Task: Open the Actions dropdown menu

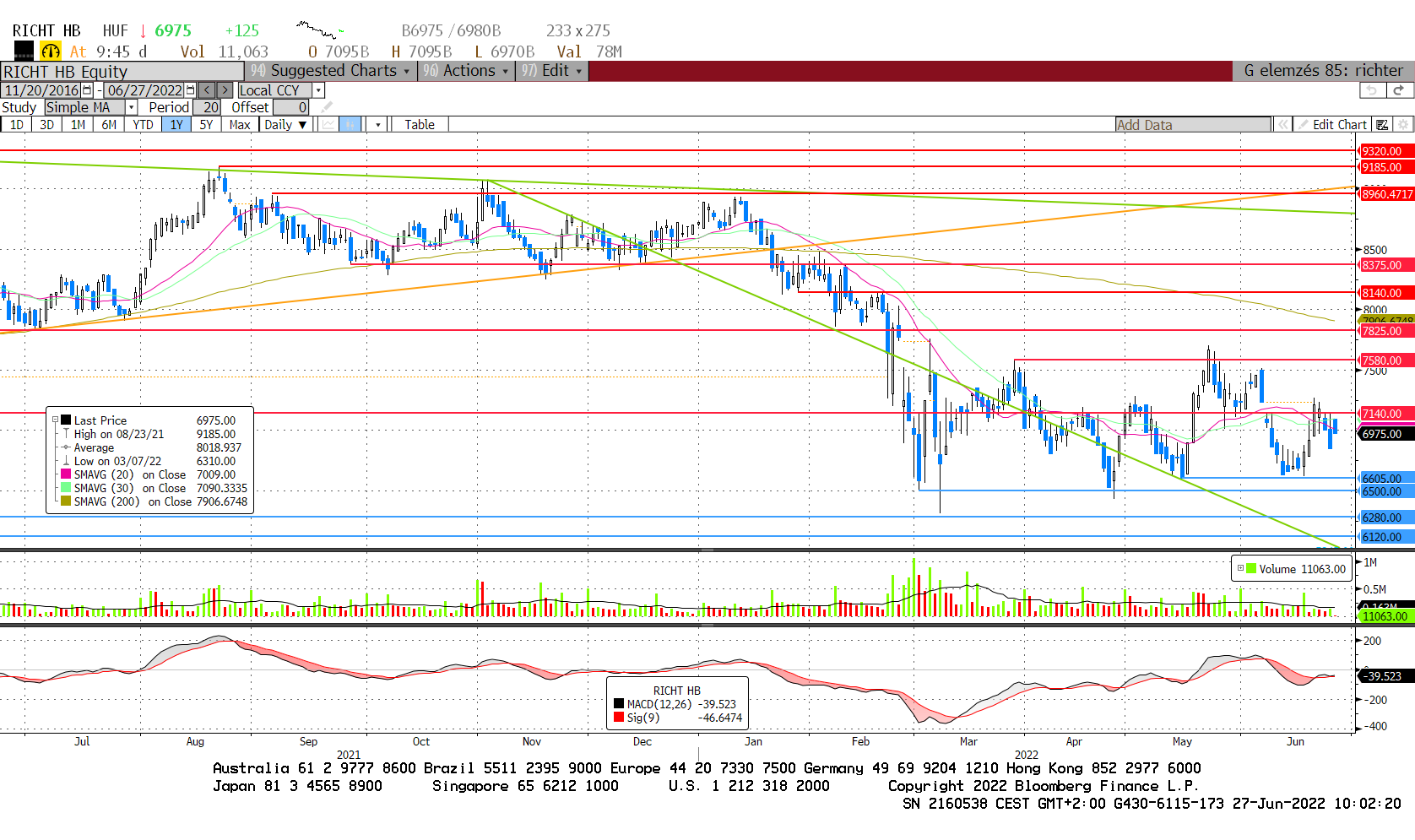Action: 466,71
